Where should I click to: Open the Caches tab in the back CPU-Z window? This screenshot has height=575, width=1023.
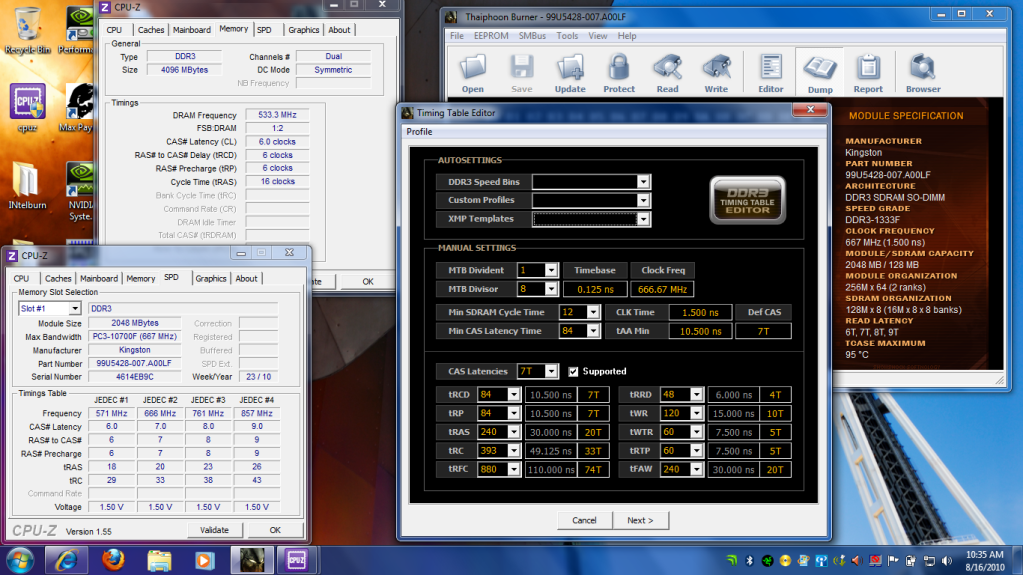pyautogui.click(x=151, y=30)
